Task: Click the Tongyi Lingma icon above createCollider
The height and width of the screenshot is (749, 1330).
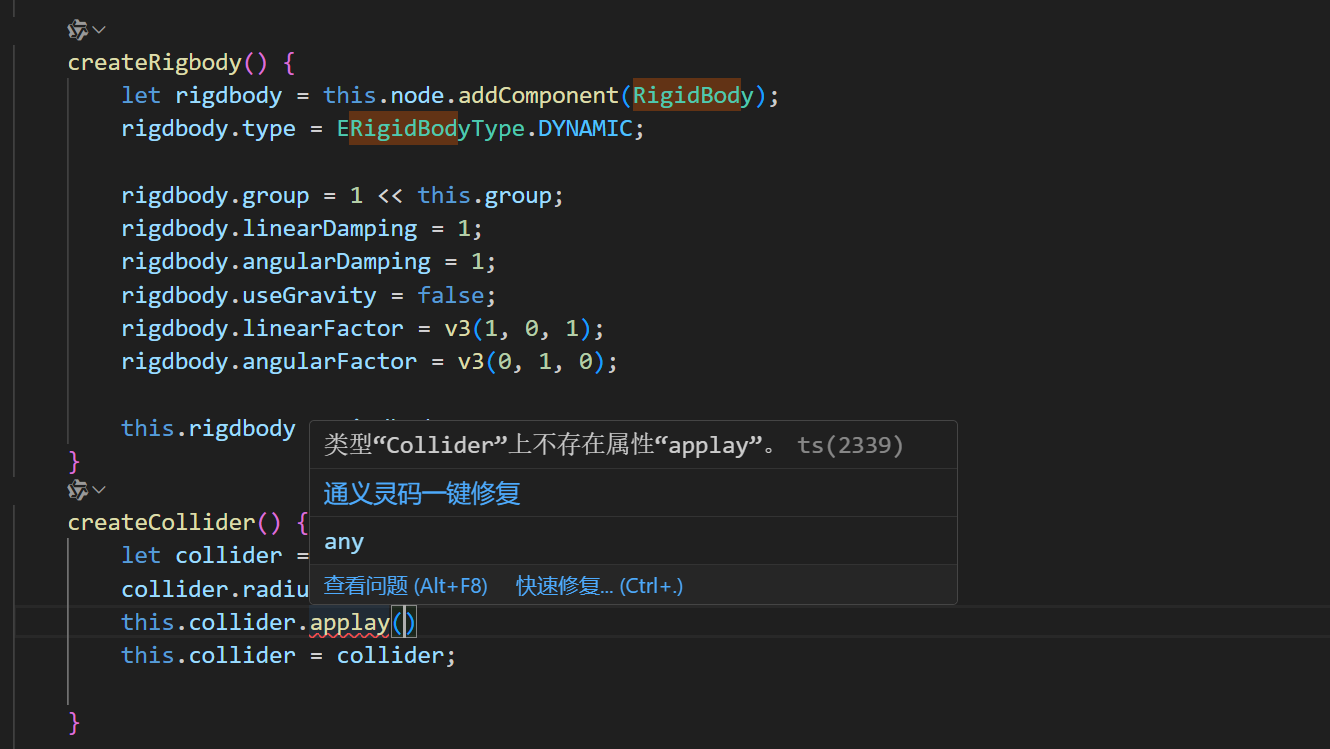Action: tap(77, 490)
